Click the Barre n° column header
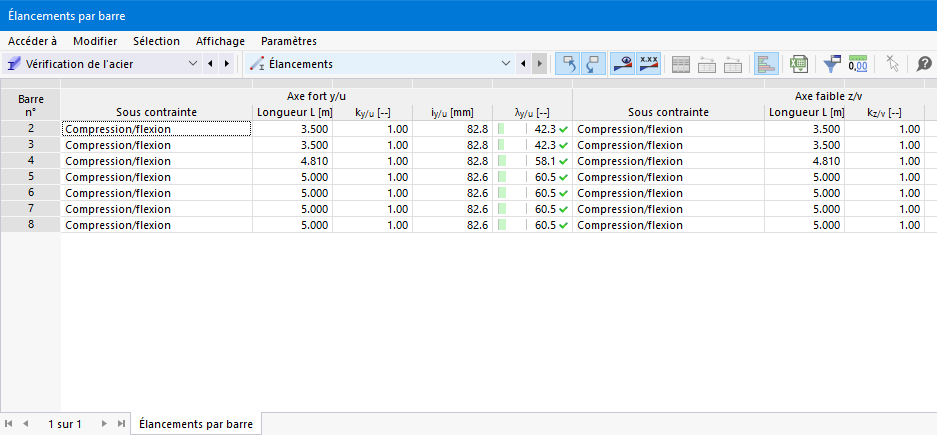 [30, 105]
